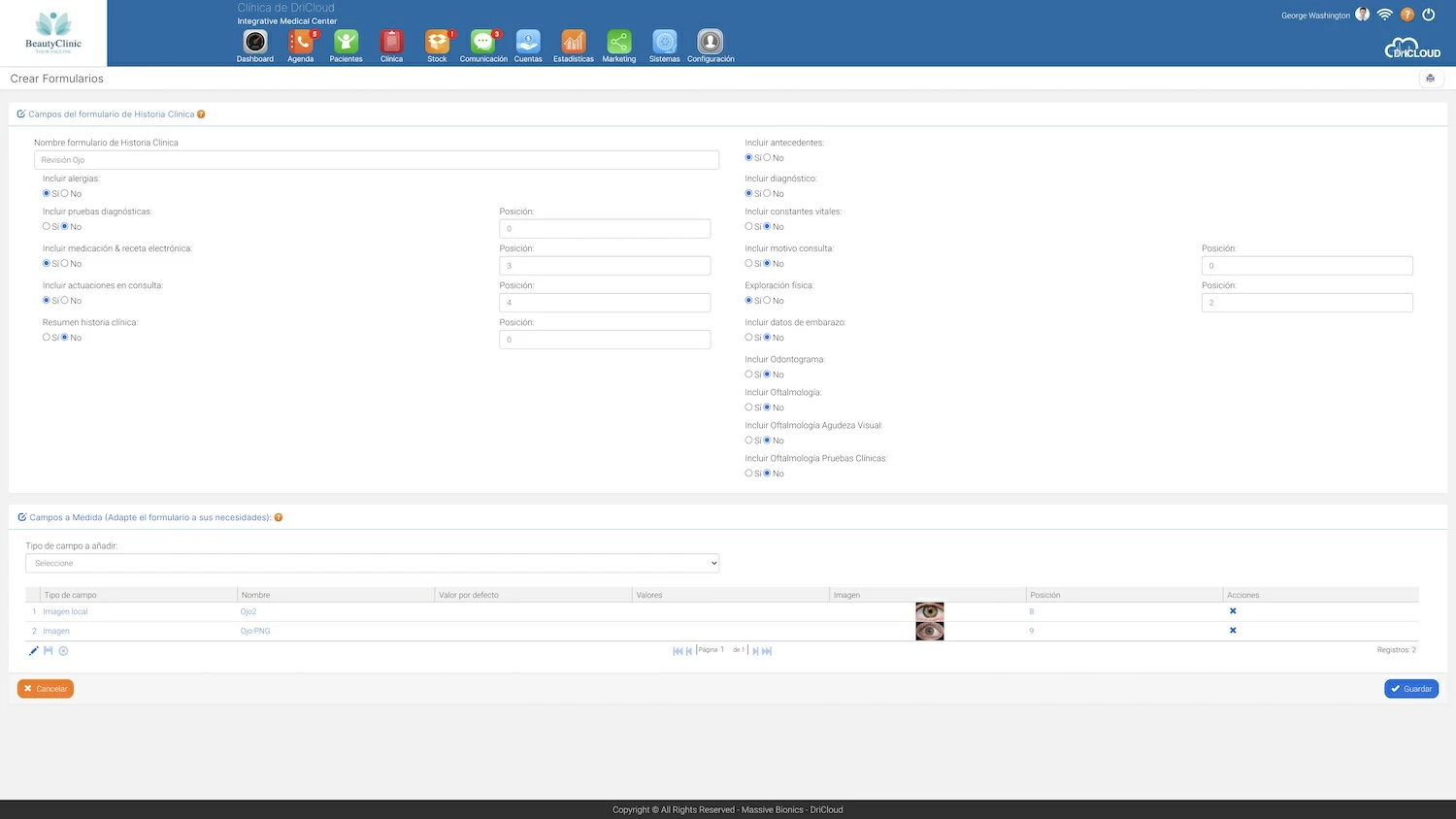Select No for Incluir alergias

(x=65, y=193)
